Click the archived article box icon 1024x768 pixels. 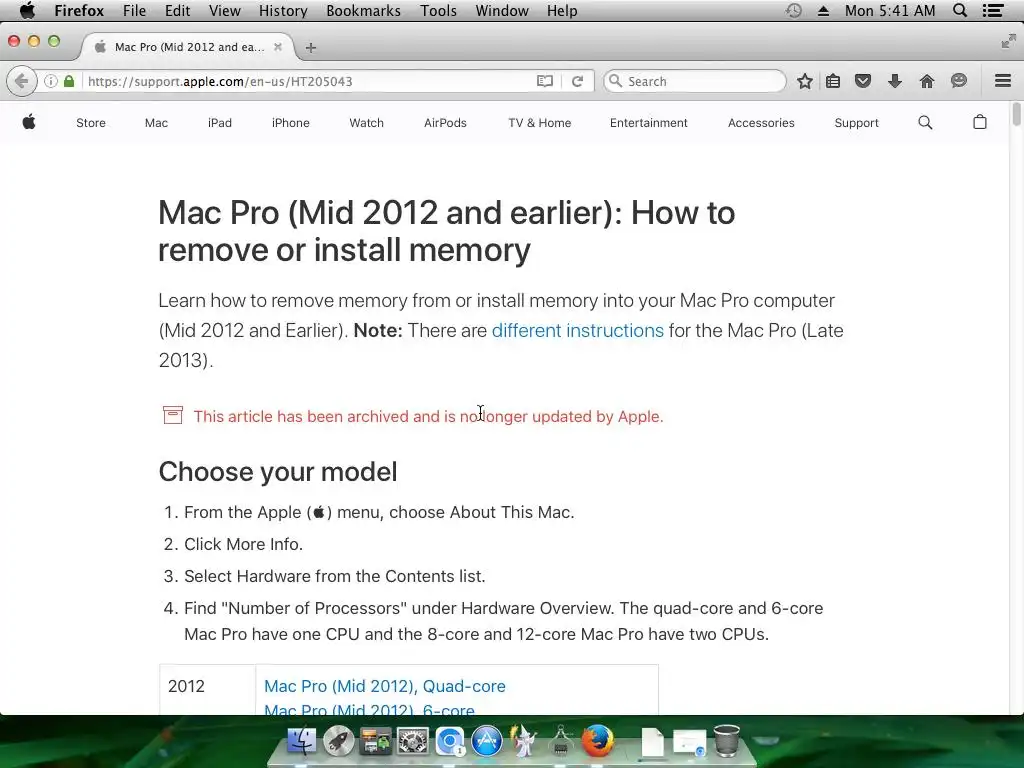(172, 415)
